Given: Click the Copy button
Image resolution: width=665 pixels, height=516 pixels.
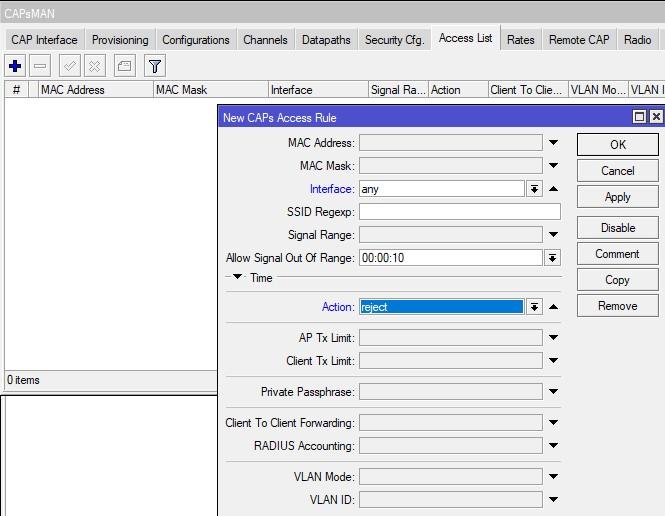Looking at the screenshot, I should 617,280.
